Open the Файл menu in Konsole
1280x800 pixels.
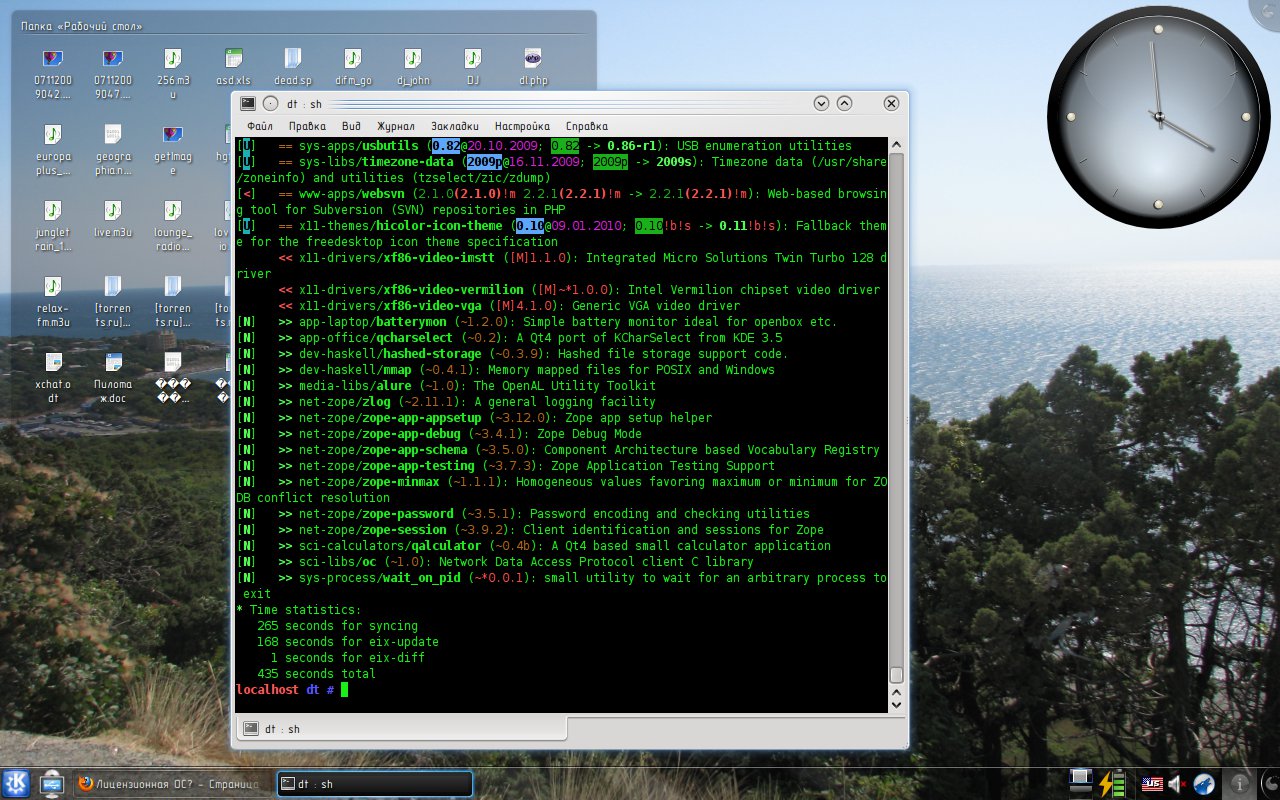pyautogui.click(x=260, y=127)
